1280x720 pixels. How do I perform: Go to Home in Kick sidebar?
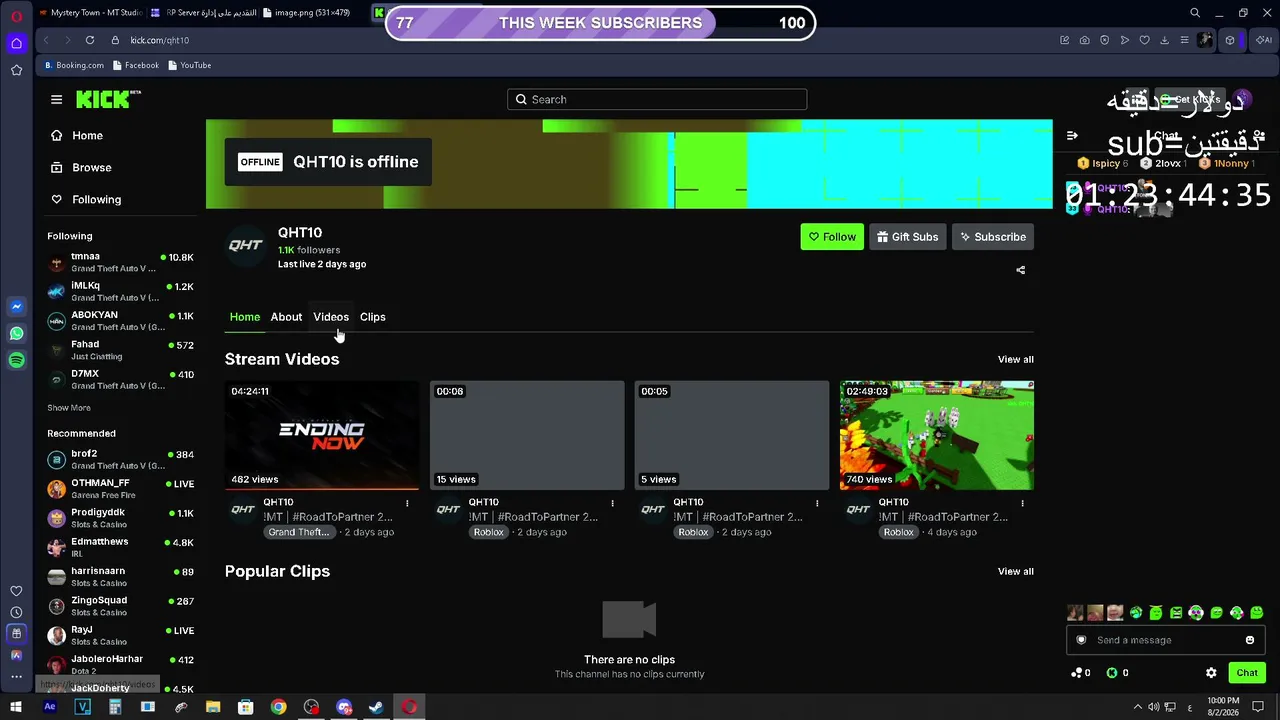point(77,136)
